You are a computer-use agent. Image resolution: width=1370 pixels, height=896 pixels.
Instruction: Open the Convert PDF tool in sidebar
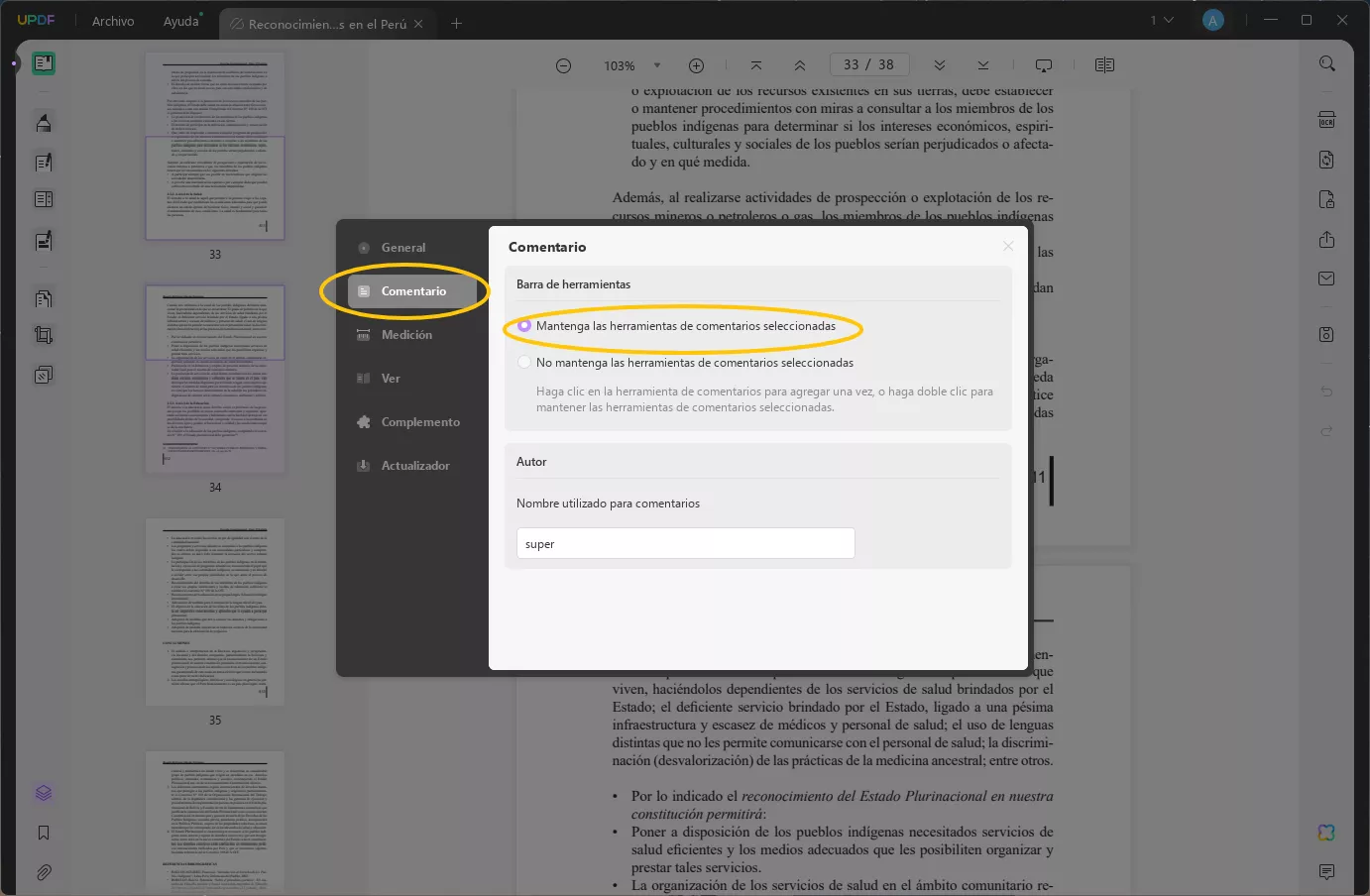(x=44, y=298)
